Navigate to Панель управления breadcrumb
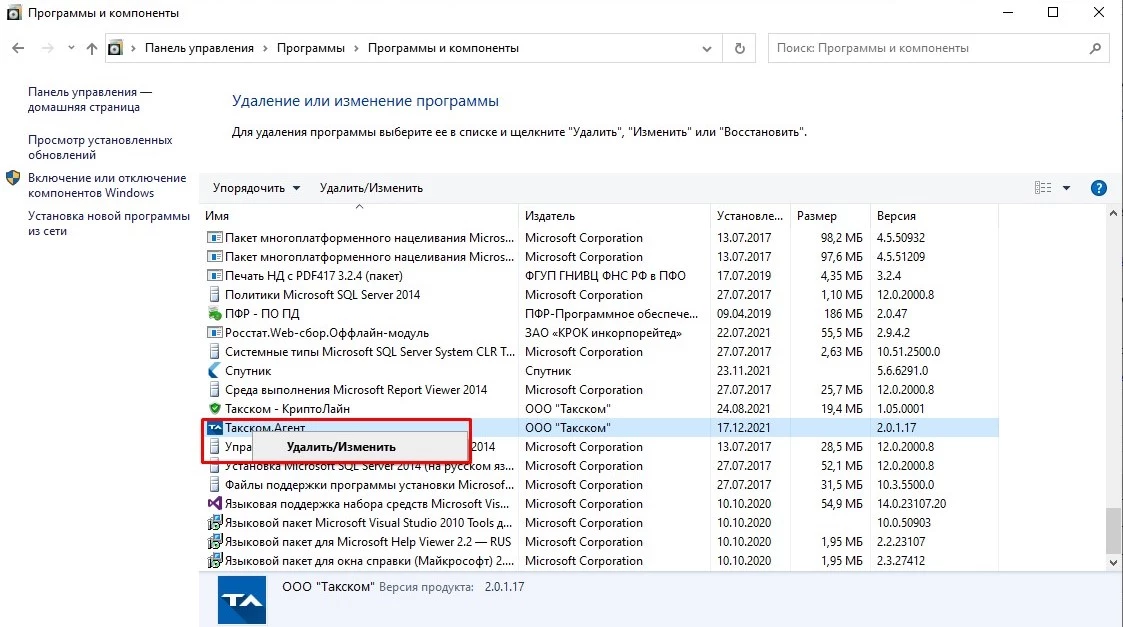The height and width of the screenshot is (627, 1123). (x=199, y=48)
